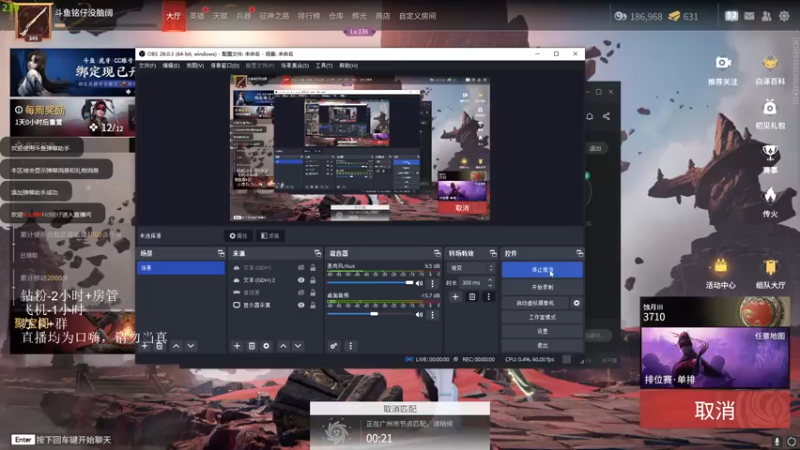Pop out the 转场特效 dock panel
This screenshot has height=450, width=800.
(493, 253)
